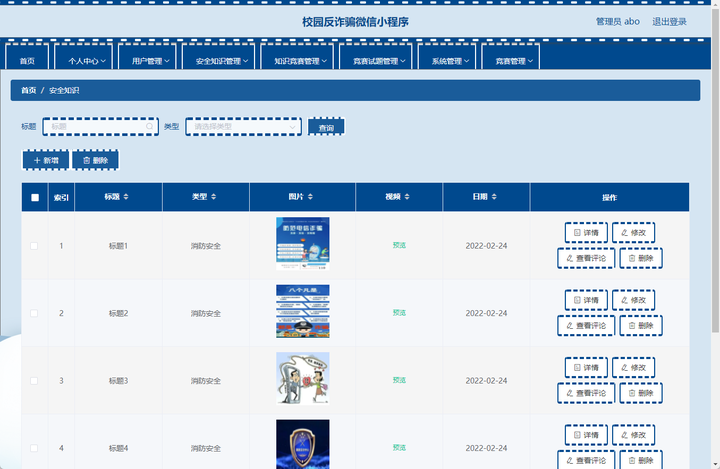Viewport: 720px width, 469px height.
Task: Sort table by 日期 column arrows
Action: (x=494, y=197)
